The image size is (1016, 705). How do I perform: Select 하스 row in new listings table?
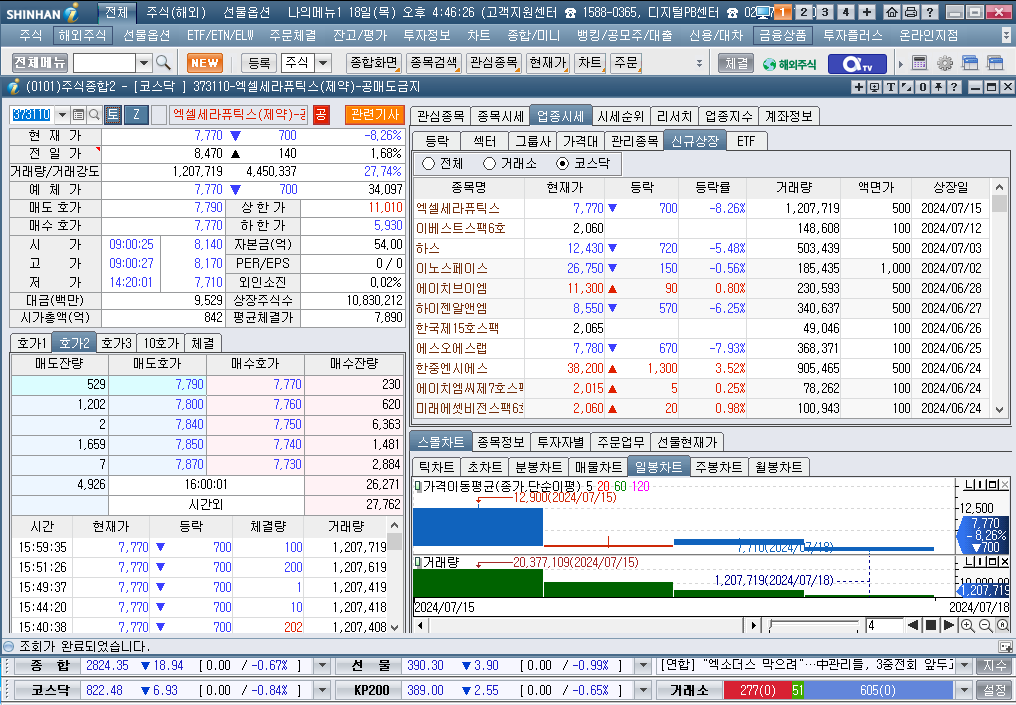pos(701,248)
